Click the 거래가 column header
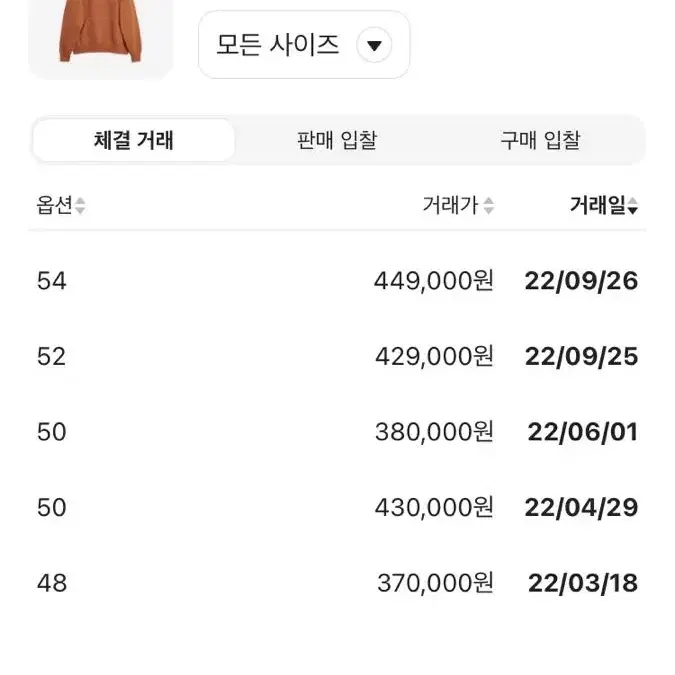675x675 pixels. 450,205
